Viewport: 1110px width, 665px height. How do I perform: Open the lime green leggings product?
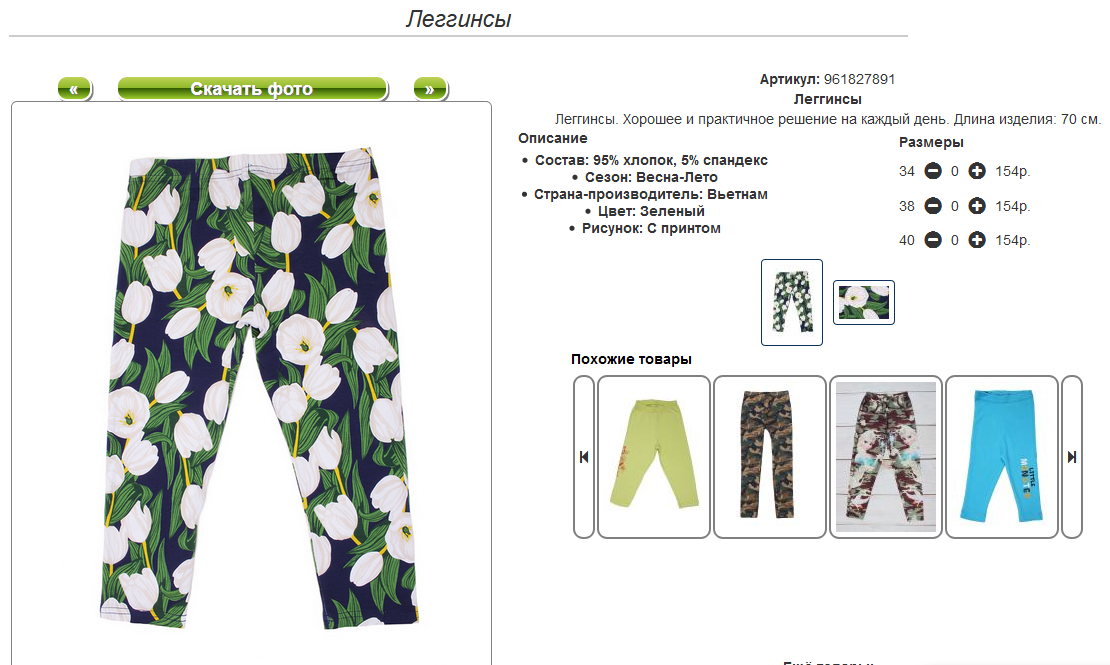[653, 457]
